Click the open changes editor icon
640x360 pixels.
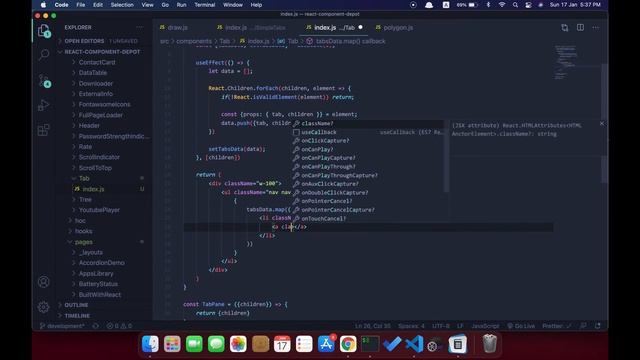[564, 28]
